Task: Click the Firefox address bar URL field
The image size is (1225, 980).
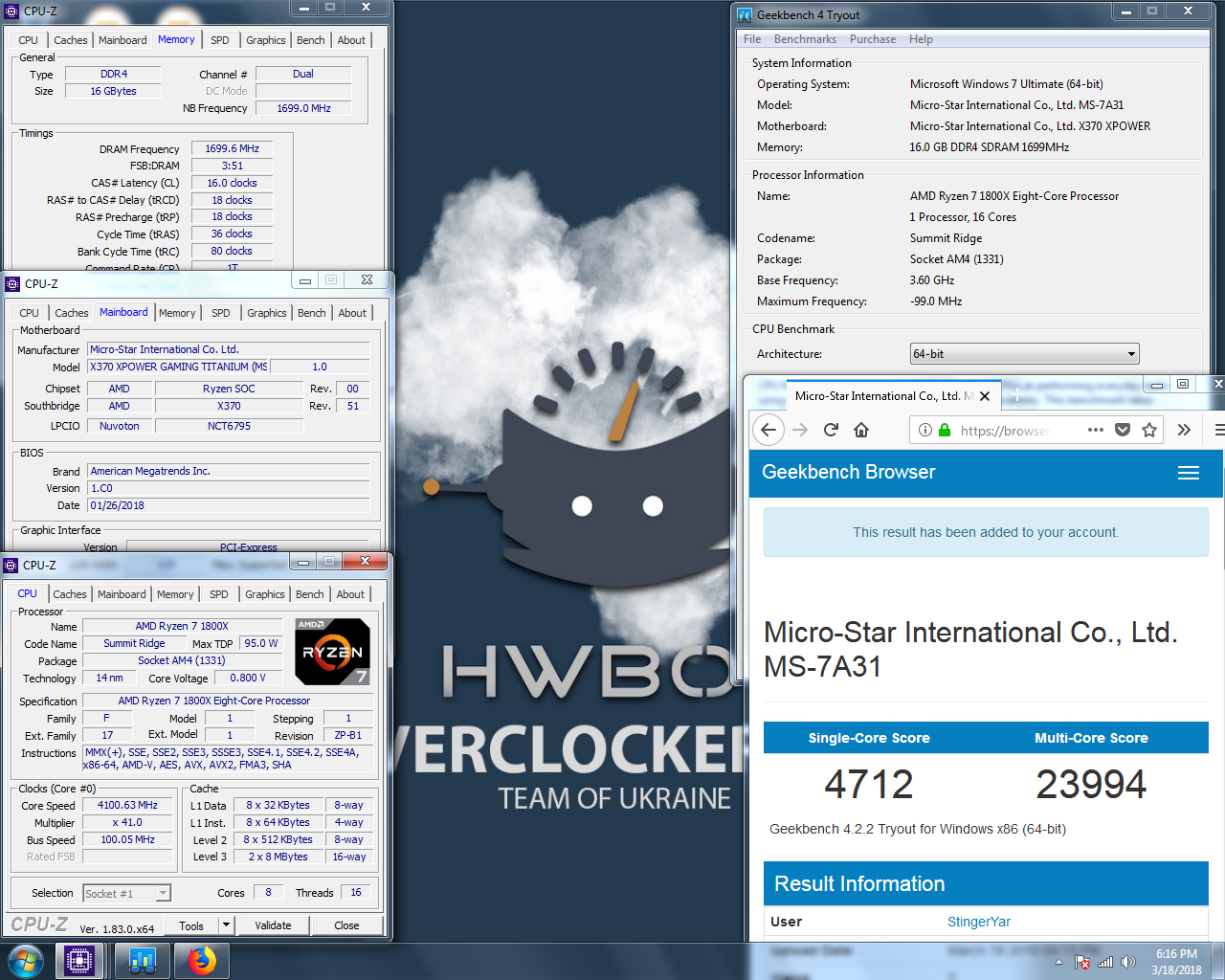Action: [1005, 430]
